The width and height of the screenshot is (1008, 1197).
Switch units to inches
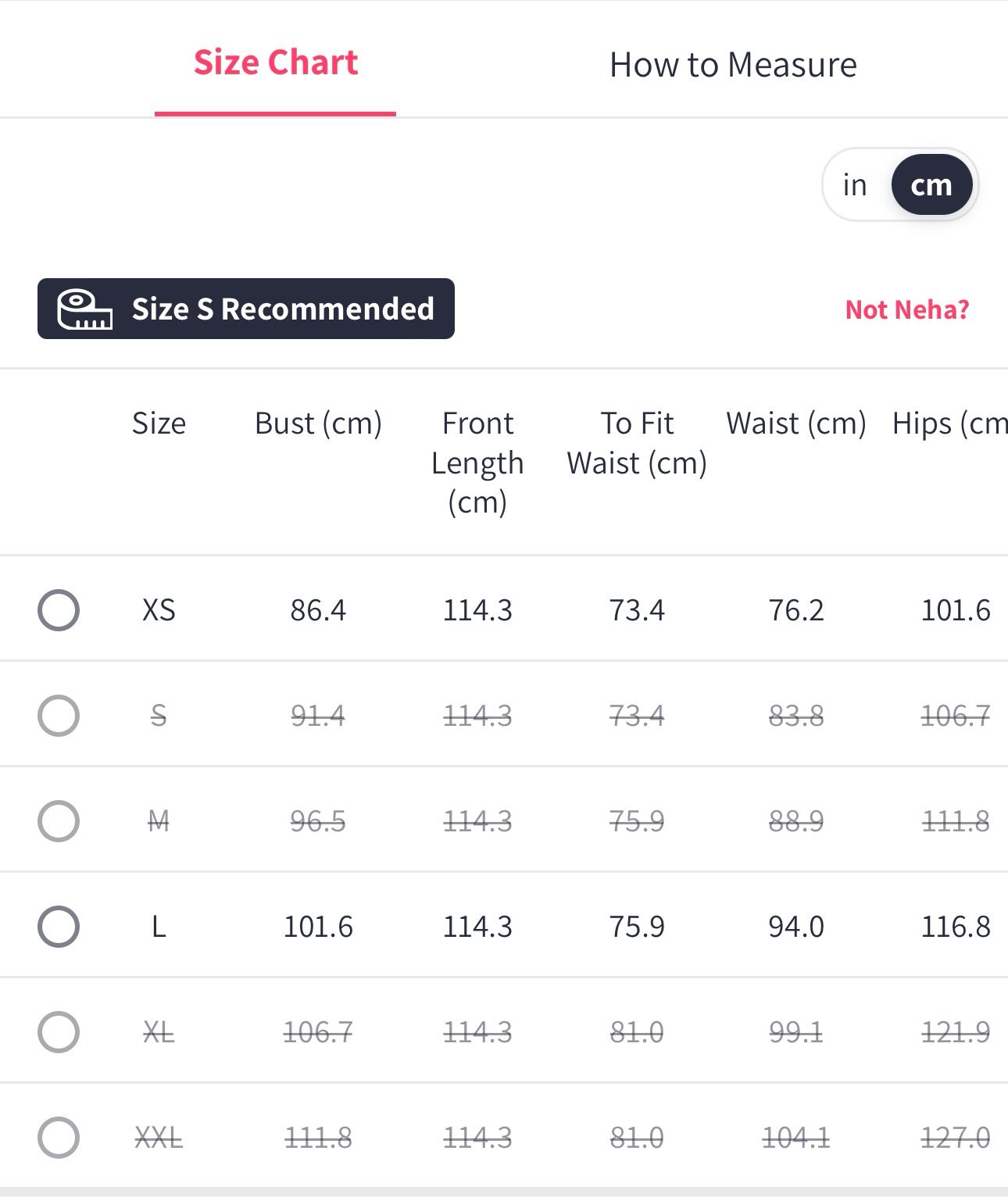855,185
